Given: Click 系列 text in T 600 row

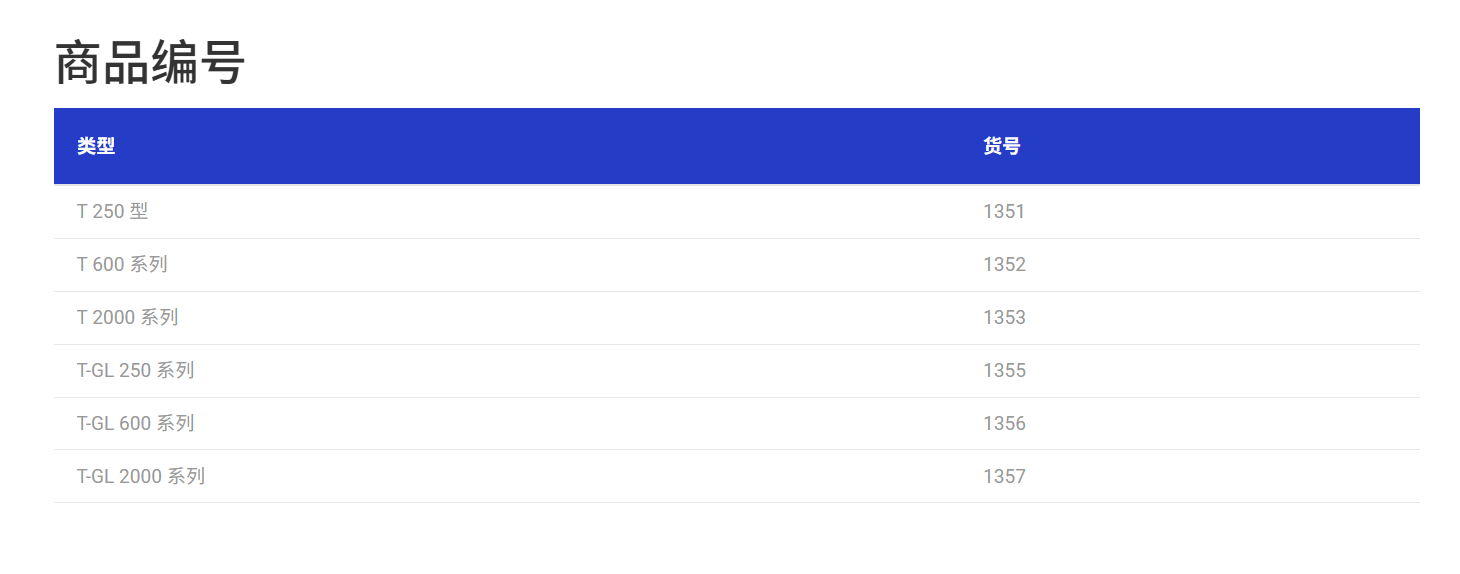Looking at the screenshot, I should 149,264.
